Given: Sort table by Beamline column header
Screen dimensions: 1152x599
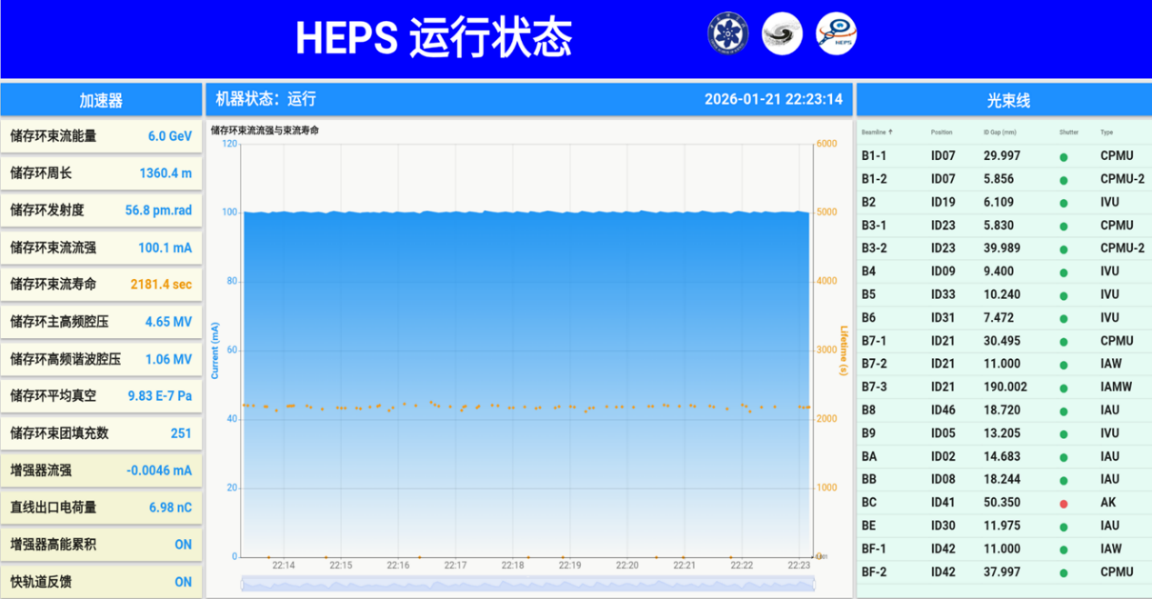Looking at the screenshot, I should (x=877, y=132).
